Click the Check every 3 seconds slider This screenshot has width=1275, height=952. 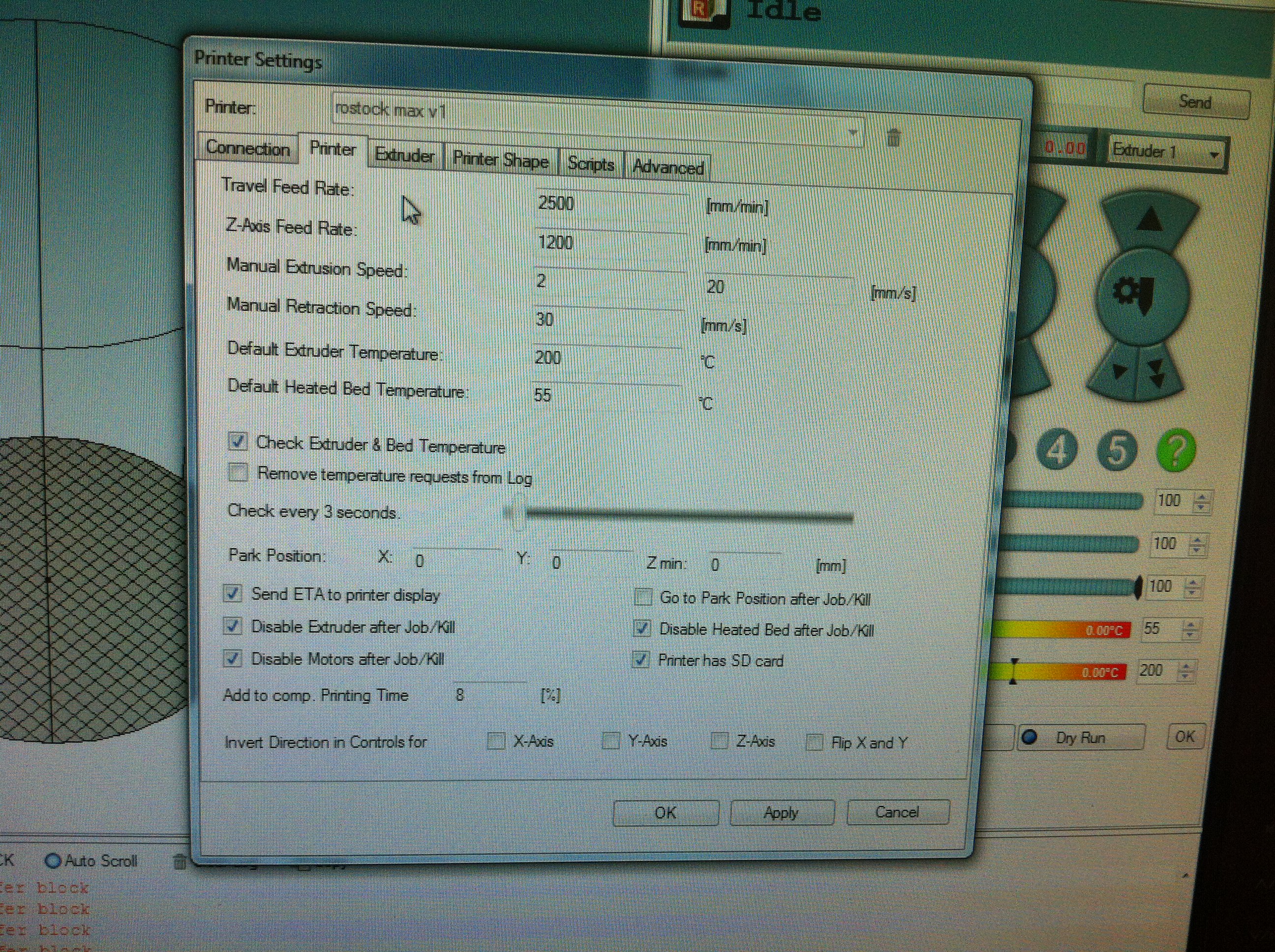[680, 515]
